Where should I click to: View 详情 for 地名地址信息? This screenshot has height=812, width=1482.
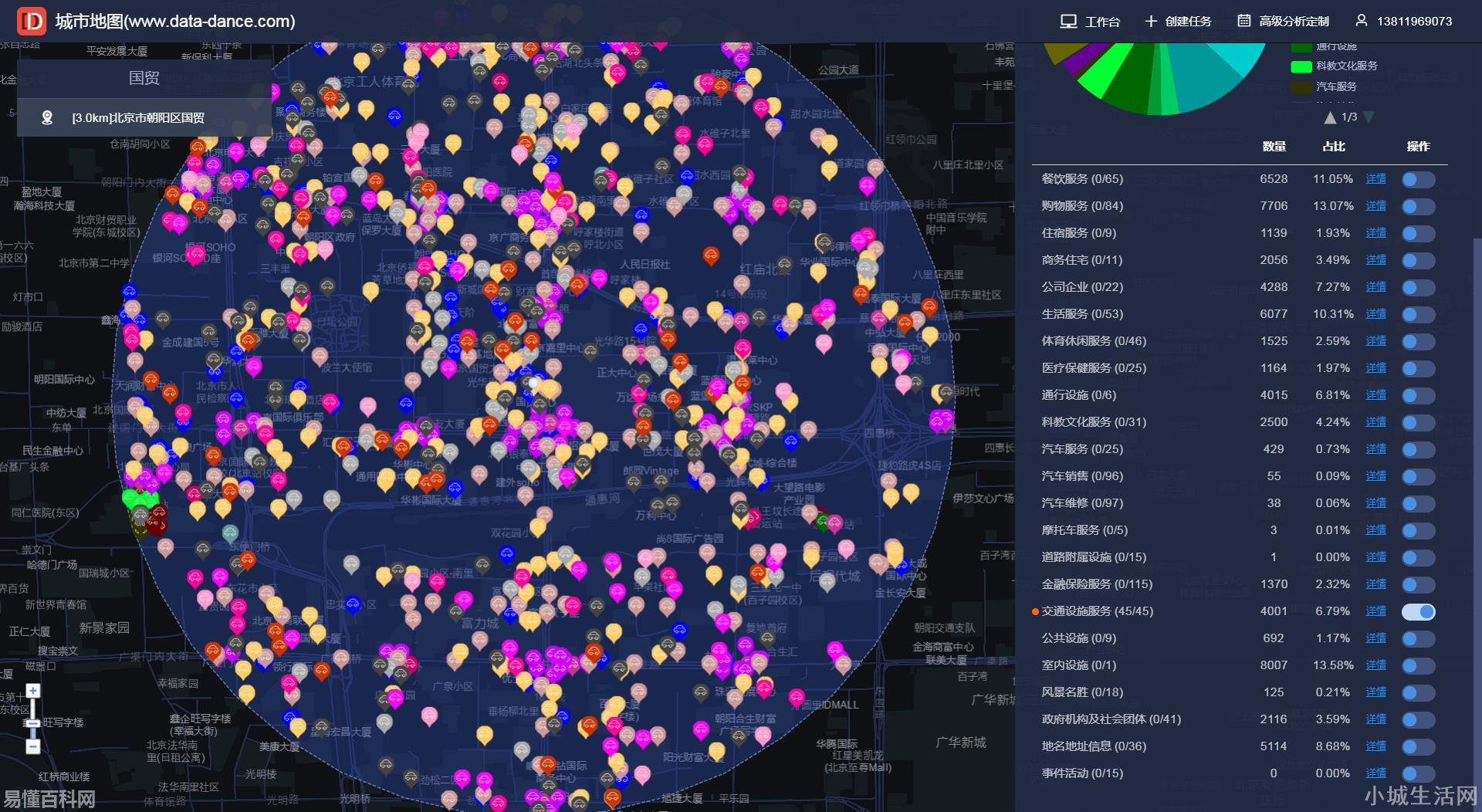coord(1375,746)
